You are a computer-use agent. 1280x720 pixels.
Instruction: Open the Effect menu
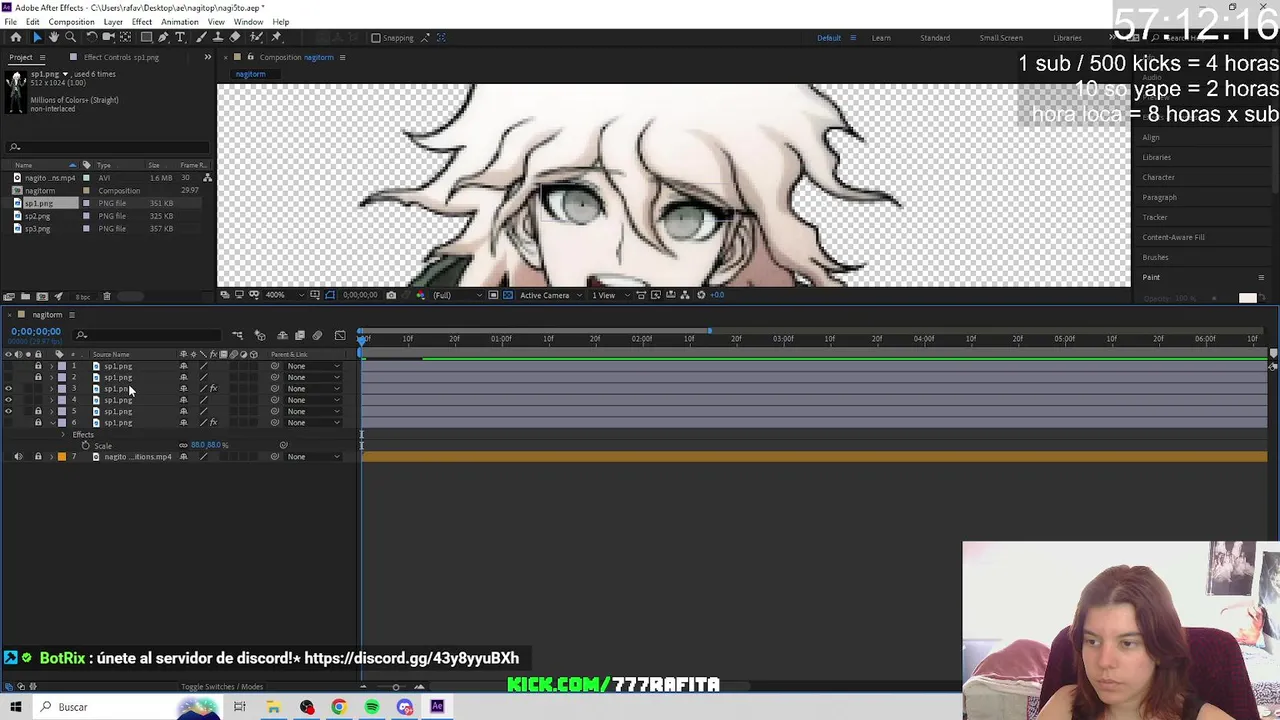[142, 22]
